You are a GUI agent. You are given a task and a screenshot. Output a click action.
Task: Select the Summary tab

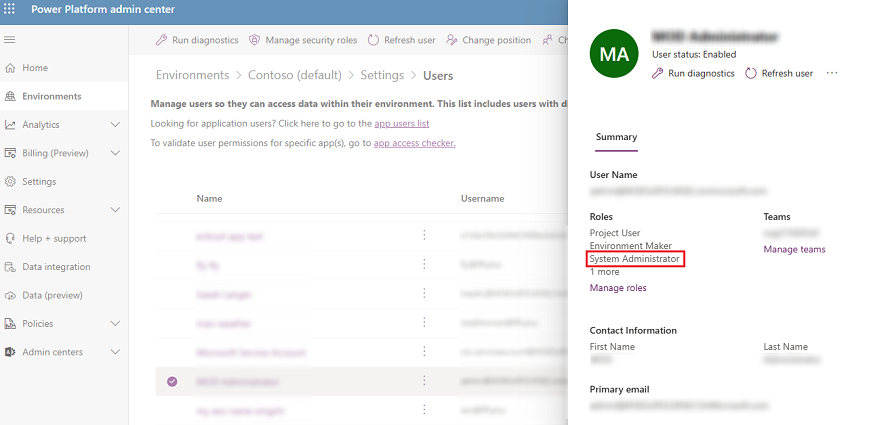(616, 137)
